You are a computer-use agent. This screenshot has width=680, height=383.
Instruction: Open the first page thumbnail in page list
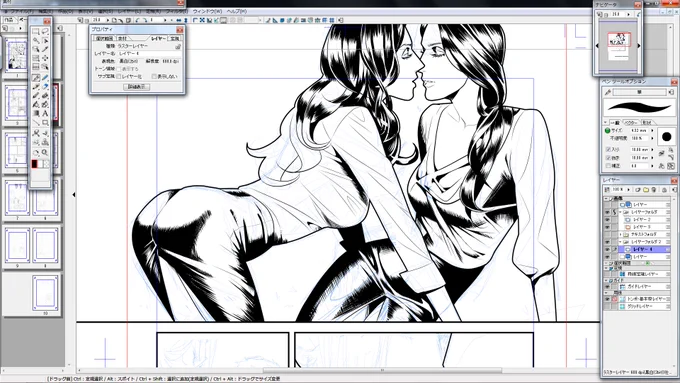(17, 56)
